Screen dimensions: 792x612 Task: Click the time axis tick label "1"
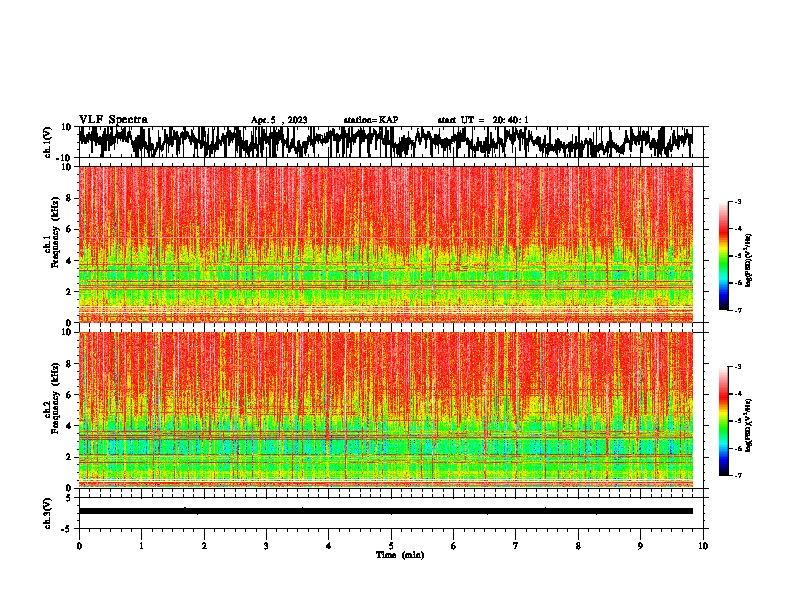[x=141, y=546]
